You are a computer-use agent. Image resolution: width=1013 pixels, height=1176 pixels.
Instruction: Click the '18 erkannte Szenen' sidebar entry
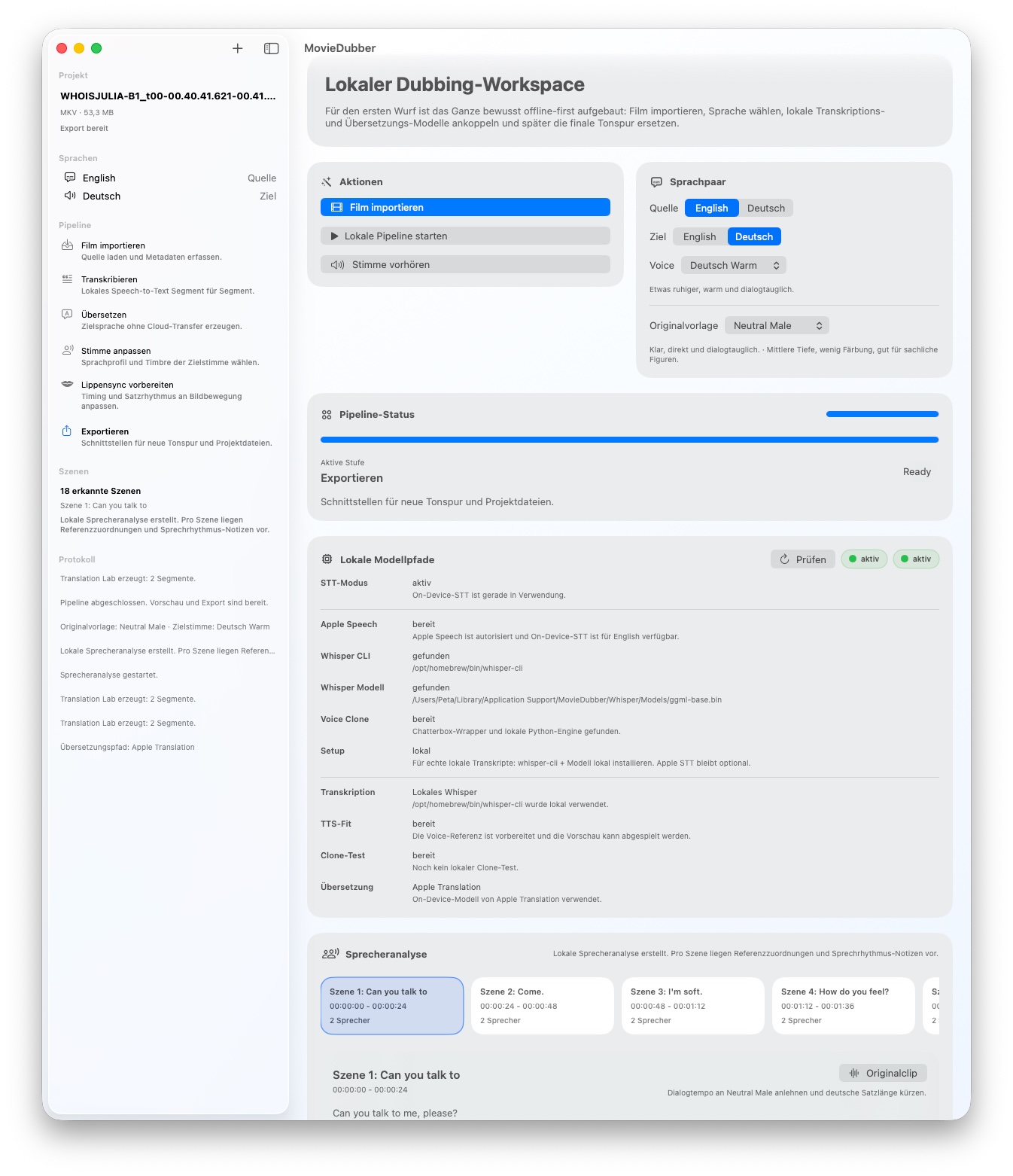[x=101, y=491]
